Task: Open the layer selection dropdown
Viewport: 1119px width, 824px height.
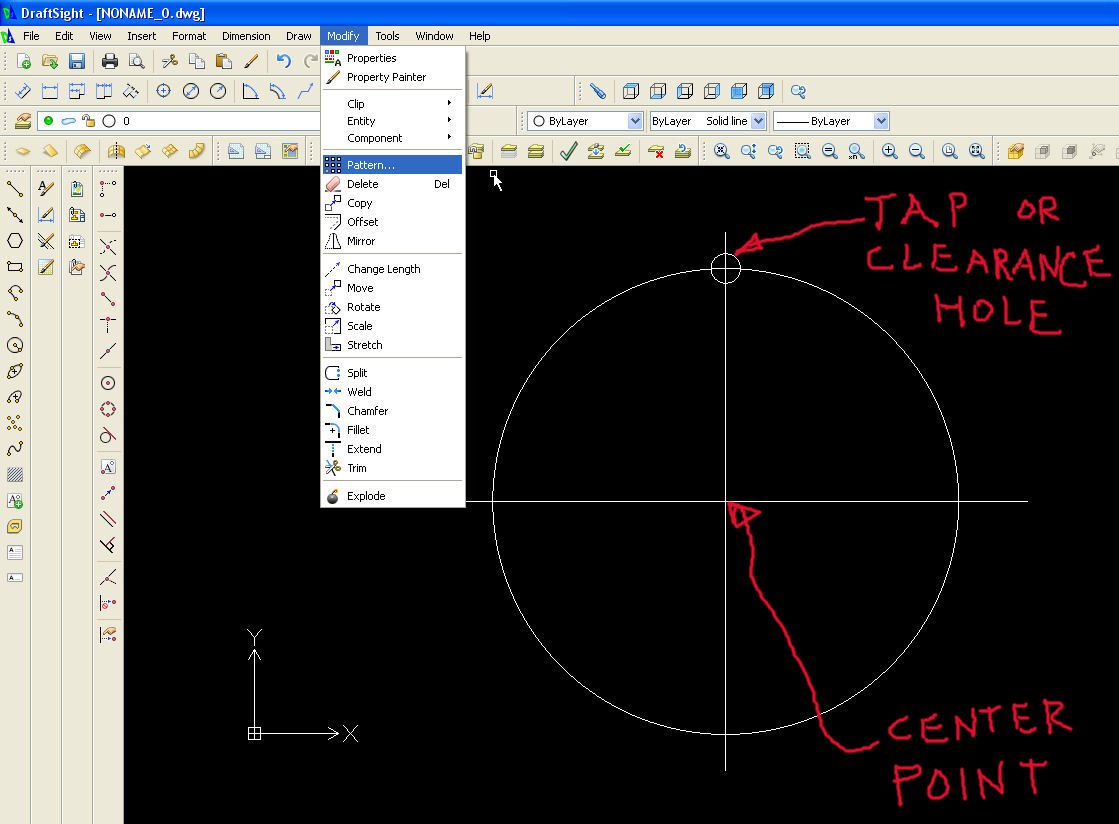Action: (x=178, y=121)
